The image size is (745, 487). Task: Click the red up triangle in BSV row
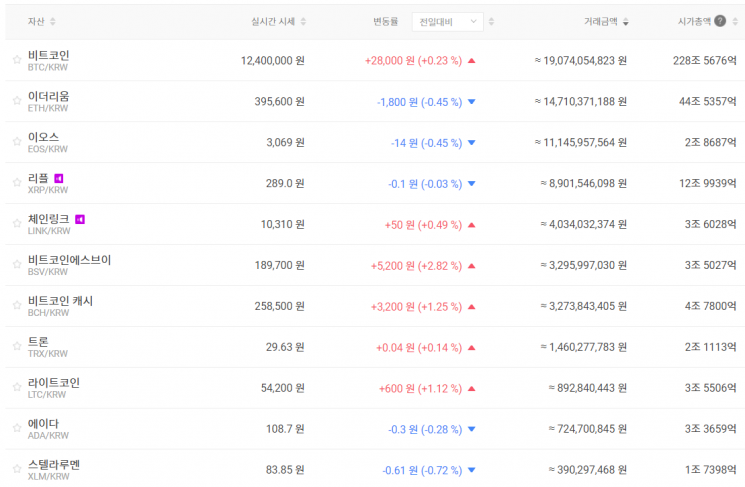[x=472, y=266]
